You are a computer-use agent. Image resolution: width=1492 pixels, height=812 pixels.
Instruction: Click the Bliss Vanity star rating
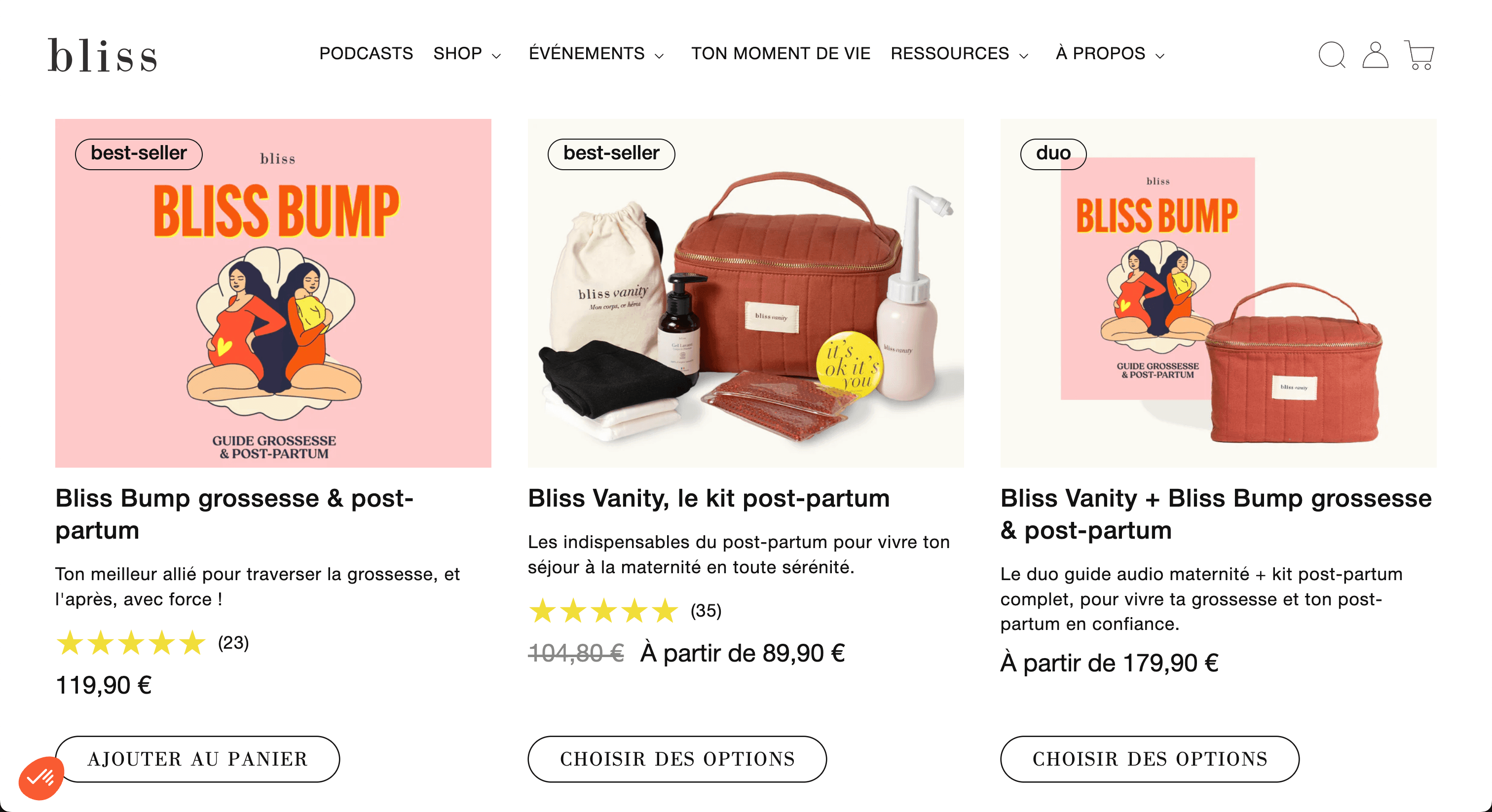tap(603, 611)
